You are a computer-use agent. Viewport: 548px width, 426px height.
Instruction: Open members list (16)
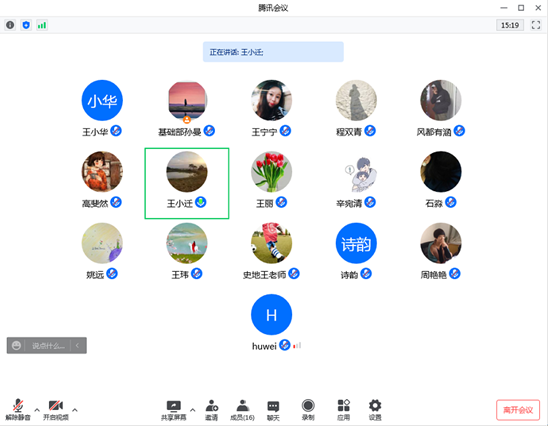[x=242, y=410]
